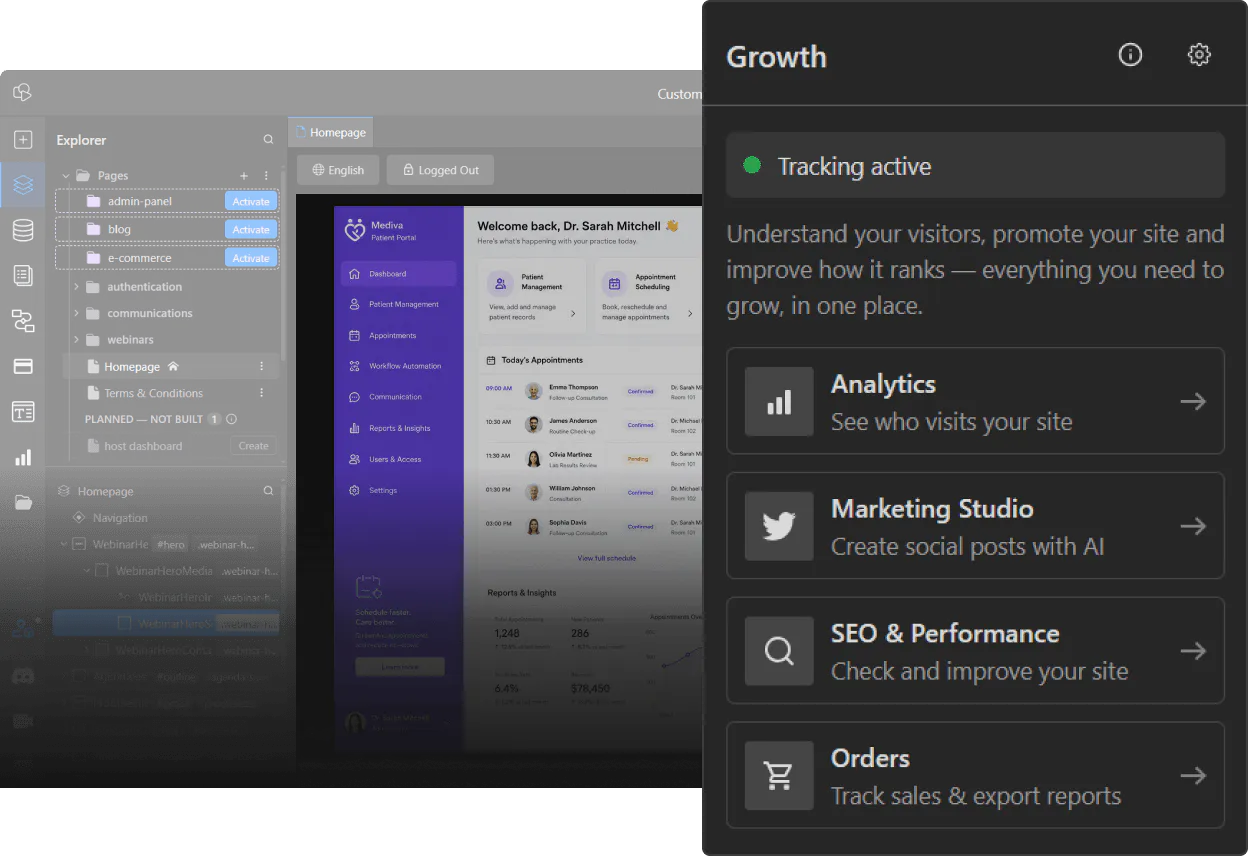1248x856 pixels.
Task: Open the English language selector
Action: pos(338,170)
